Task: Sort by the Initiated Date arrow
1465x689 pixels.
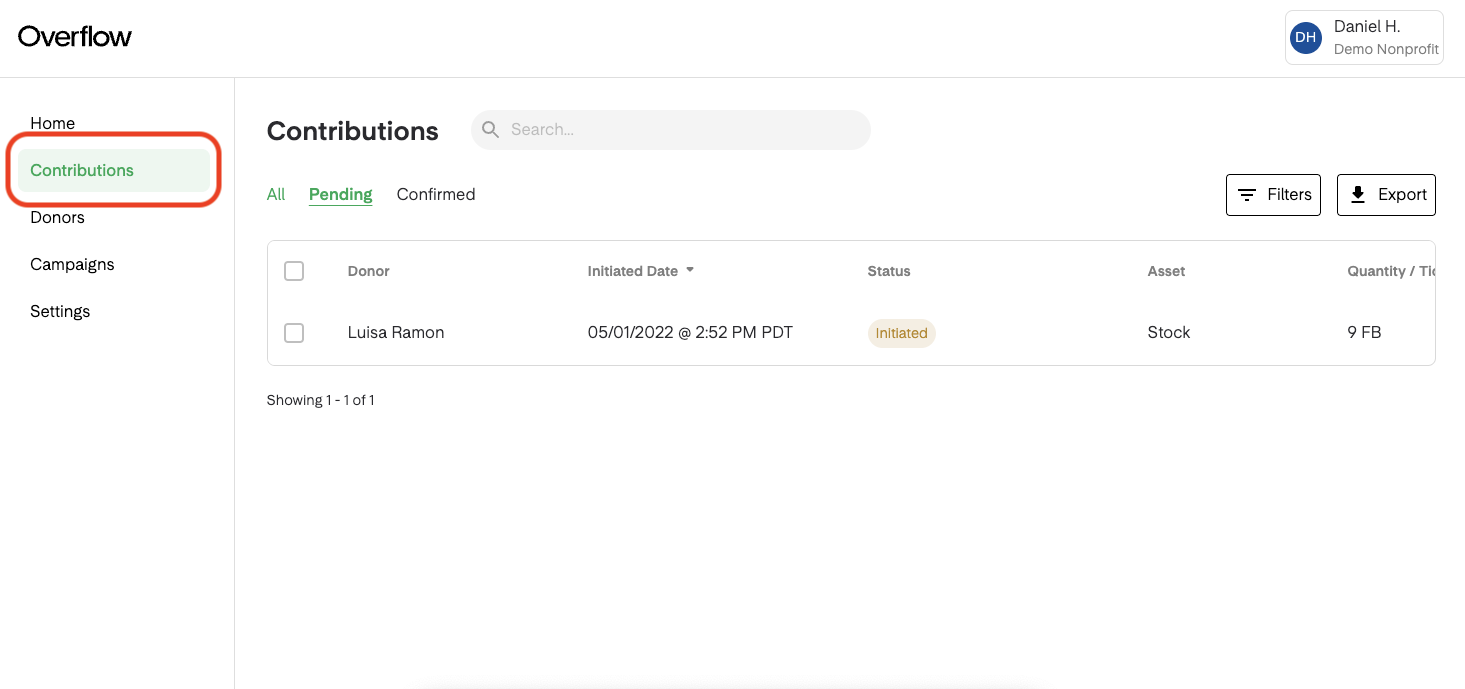Action: (x=690, y=270)
